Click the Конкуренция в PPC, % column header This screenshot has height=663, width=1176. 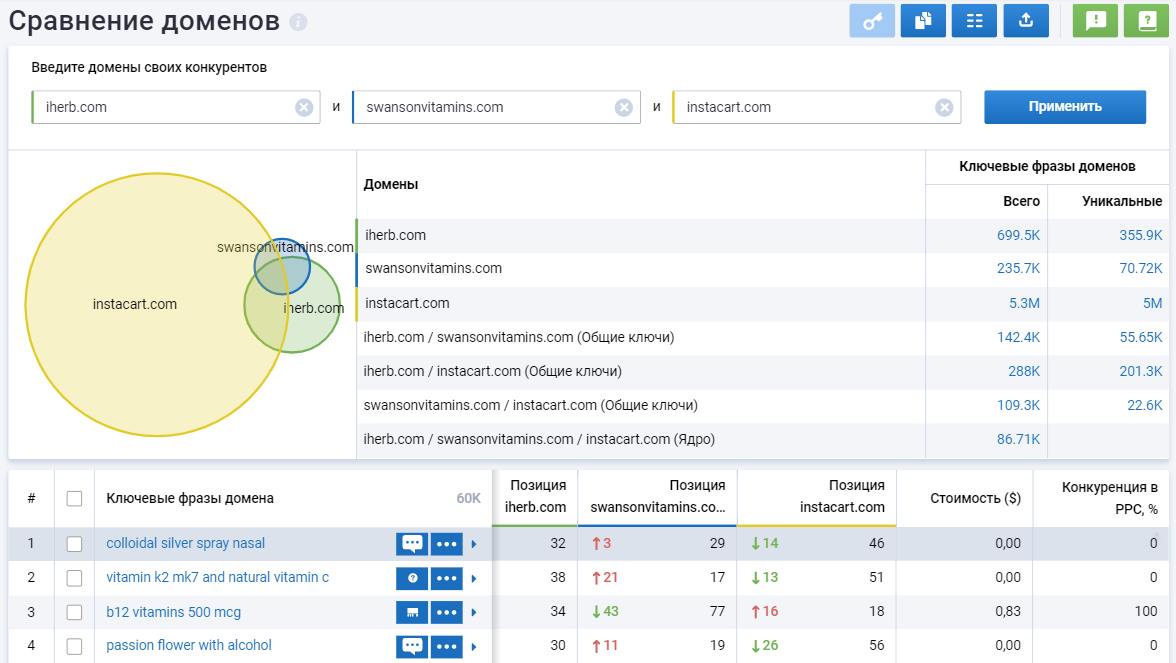[1109, 498]
